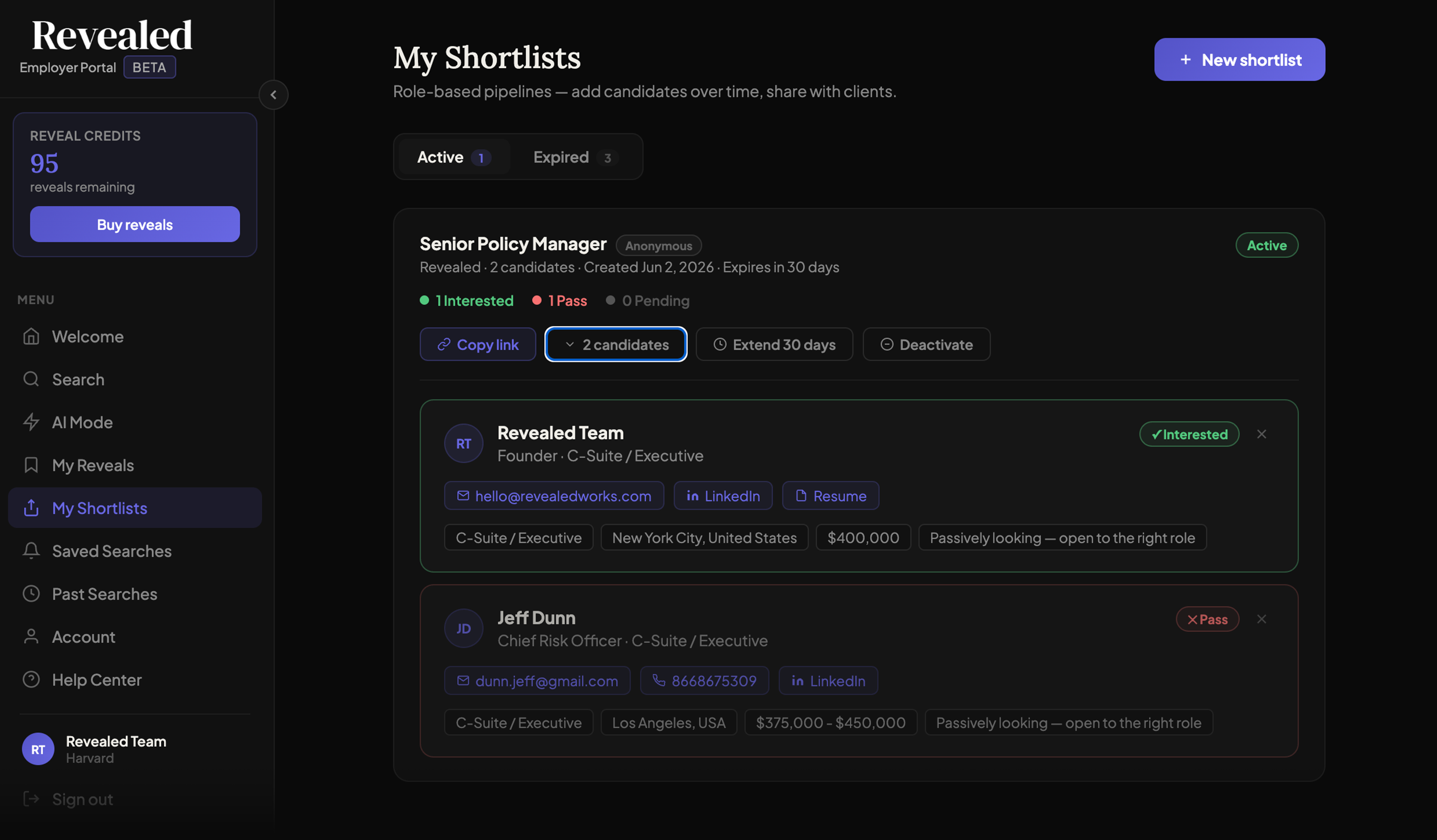Deactivate the Senior Policy Manager shortlist

coord(926,344)
